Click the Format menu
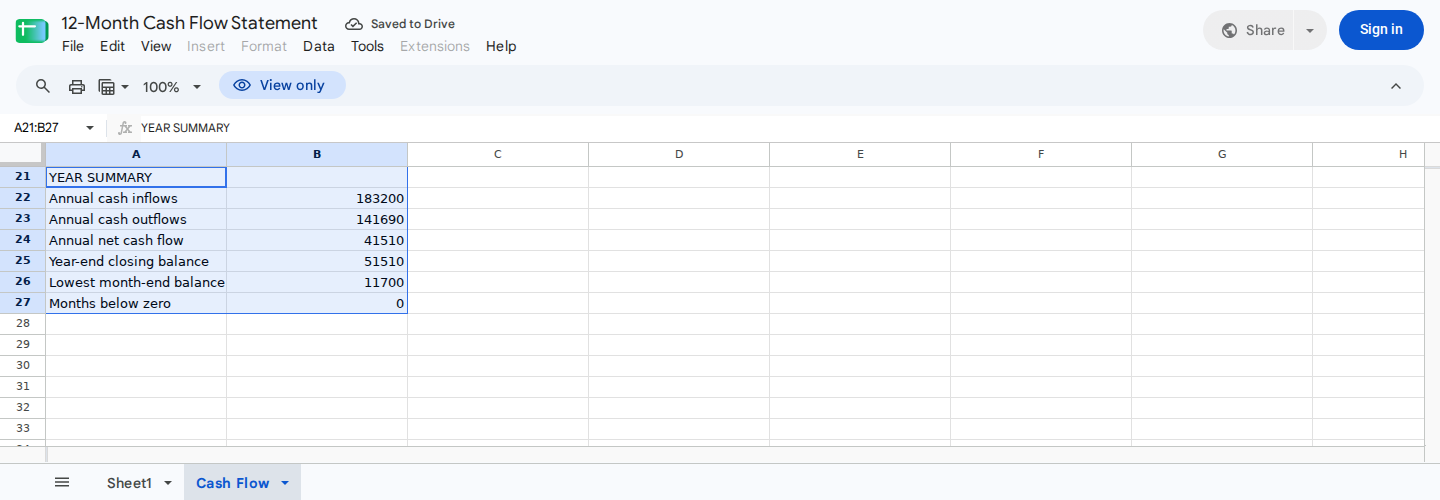 (264, 46)
